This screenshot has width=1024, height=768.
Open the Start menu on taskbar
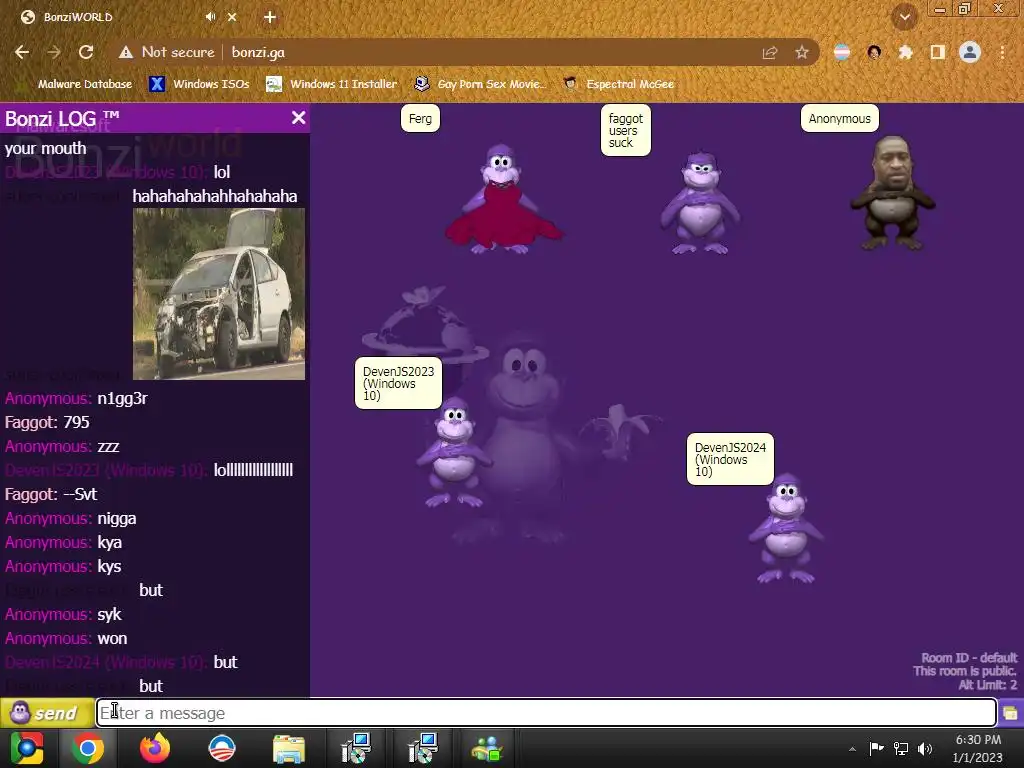pyautogui.click(x=27, y=748)
